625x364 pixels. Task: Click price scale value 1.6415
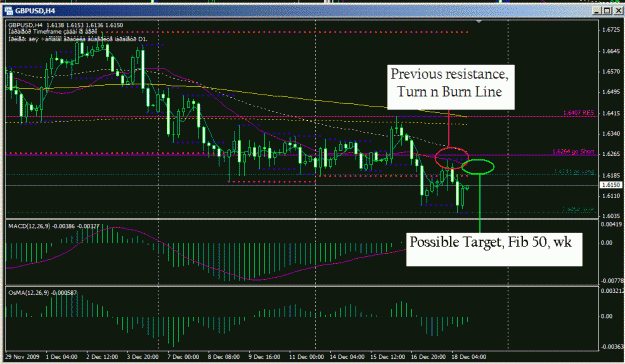coord(611,113)
